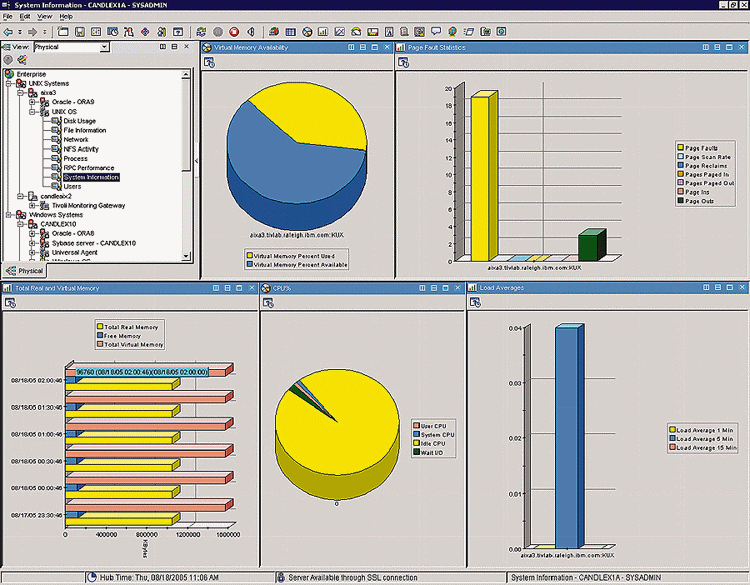Click the tall blue Load Average bar
Screen dimensions: 750x585
point(569,436)
